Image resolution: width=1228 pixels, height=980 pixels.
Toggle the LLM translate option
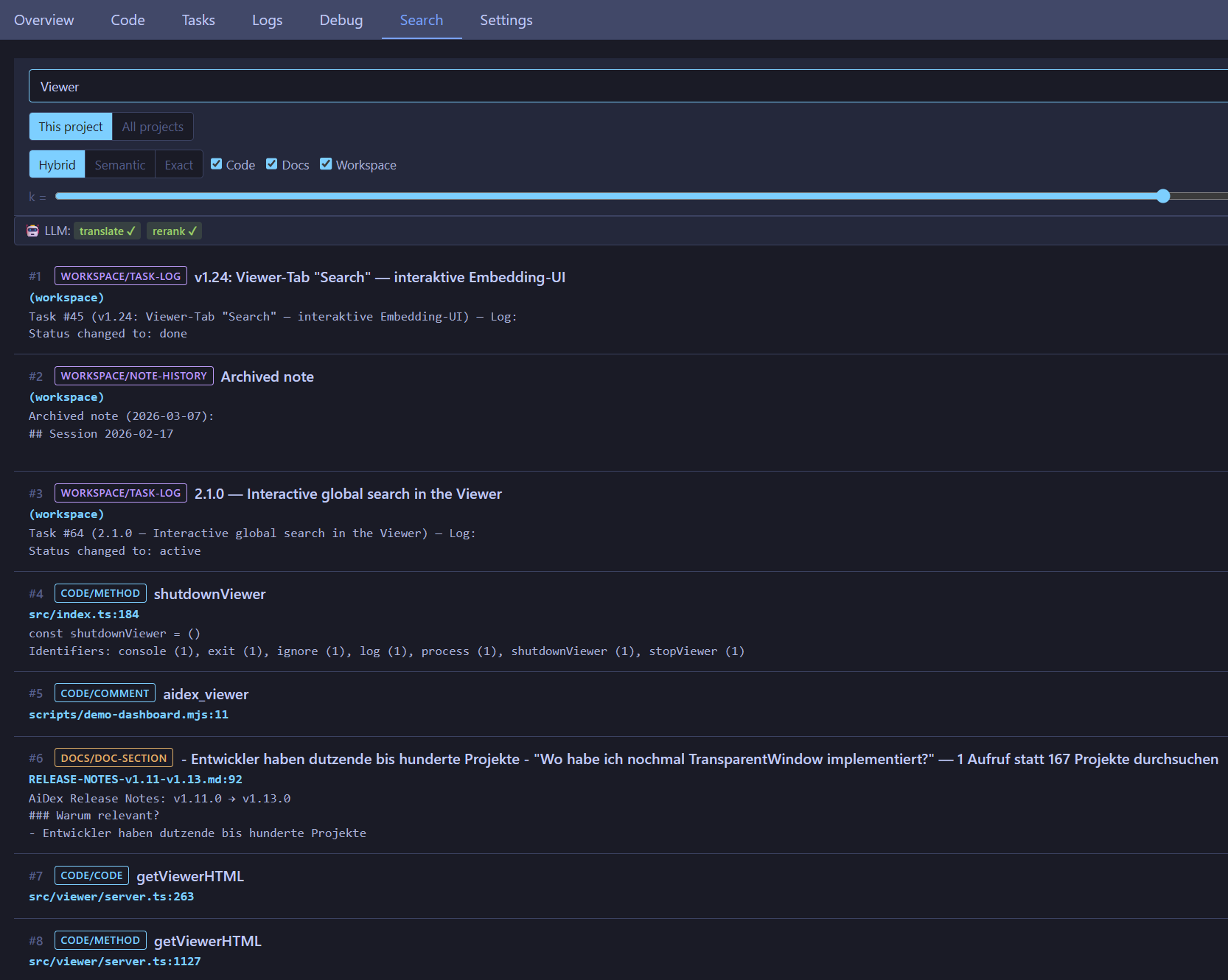tap(107, 231)
